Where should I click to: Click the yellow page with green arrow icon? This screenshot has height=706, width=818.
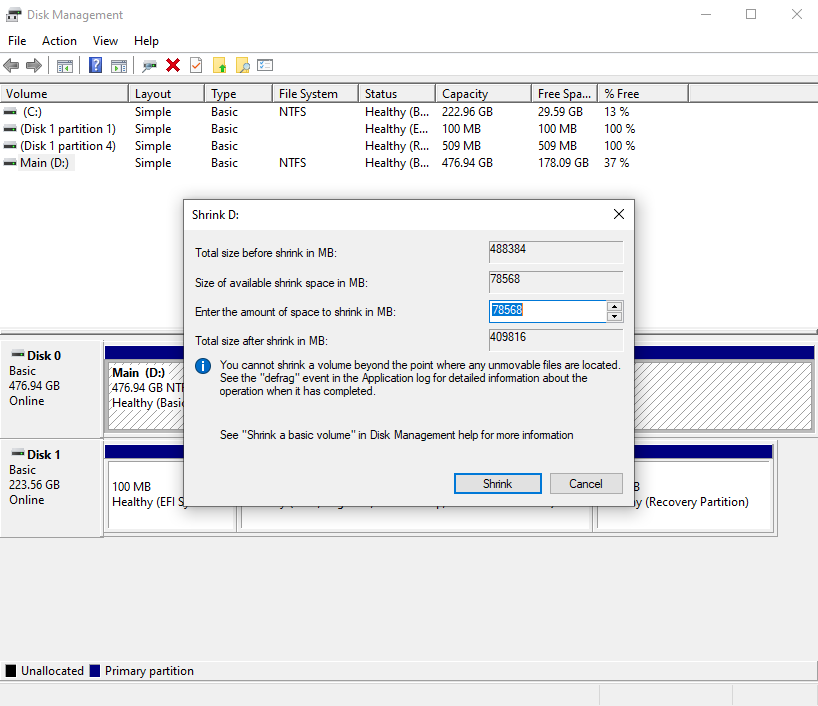(219, 66)
